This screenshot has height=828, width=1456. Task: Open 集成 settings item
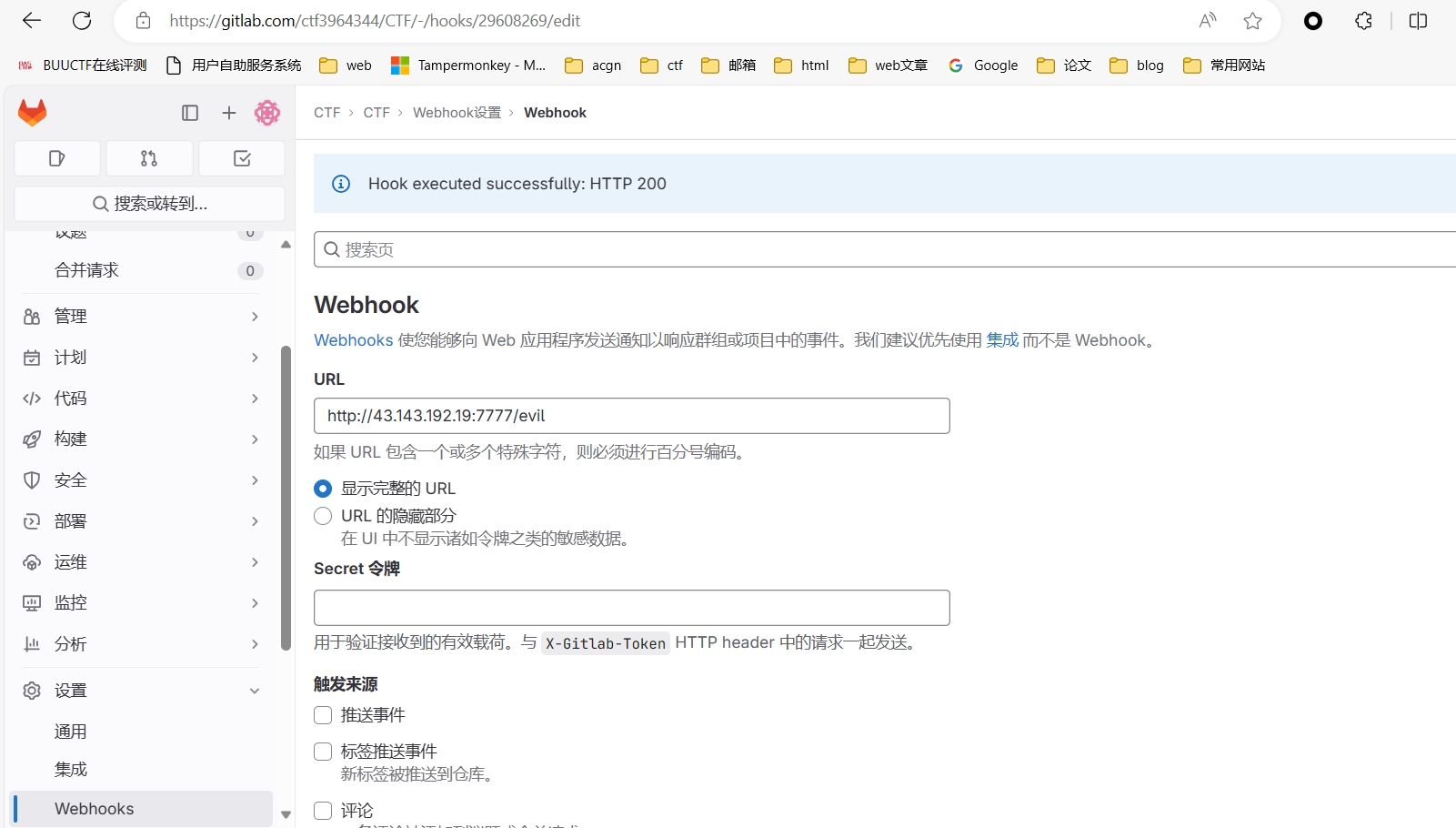click(142, 770)
